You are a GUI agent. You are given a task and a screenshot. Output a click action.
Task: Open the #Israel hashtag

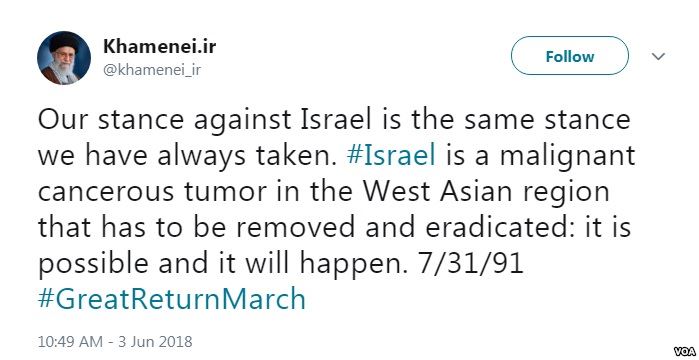pyautogui.click(x=391, y=155)
